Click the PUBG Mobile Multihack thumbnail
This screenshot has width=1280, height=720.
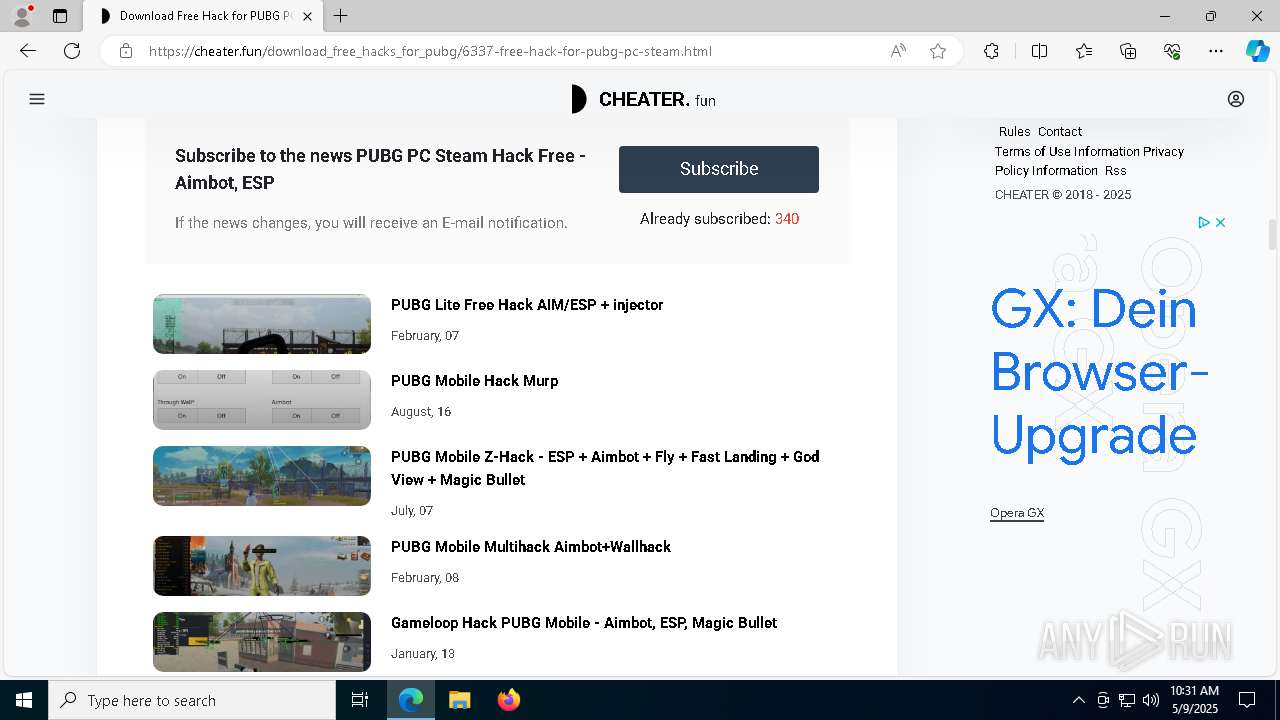[x=262, y=566]
